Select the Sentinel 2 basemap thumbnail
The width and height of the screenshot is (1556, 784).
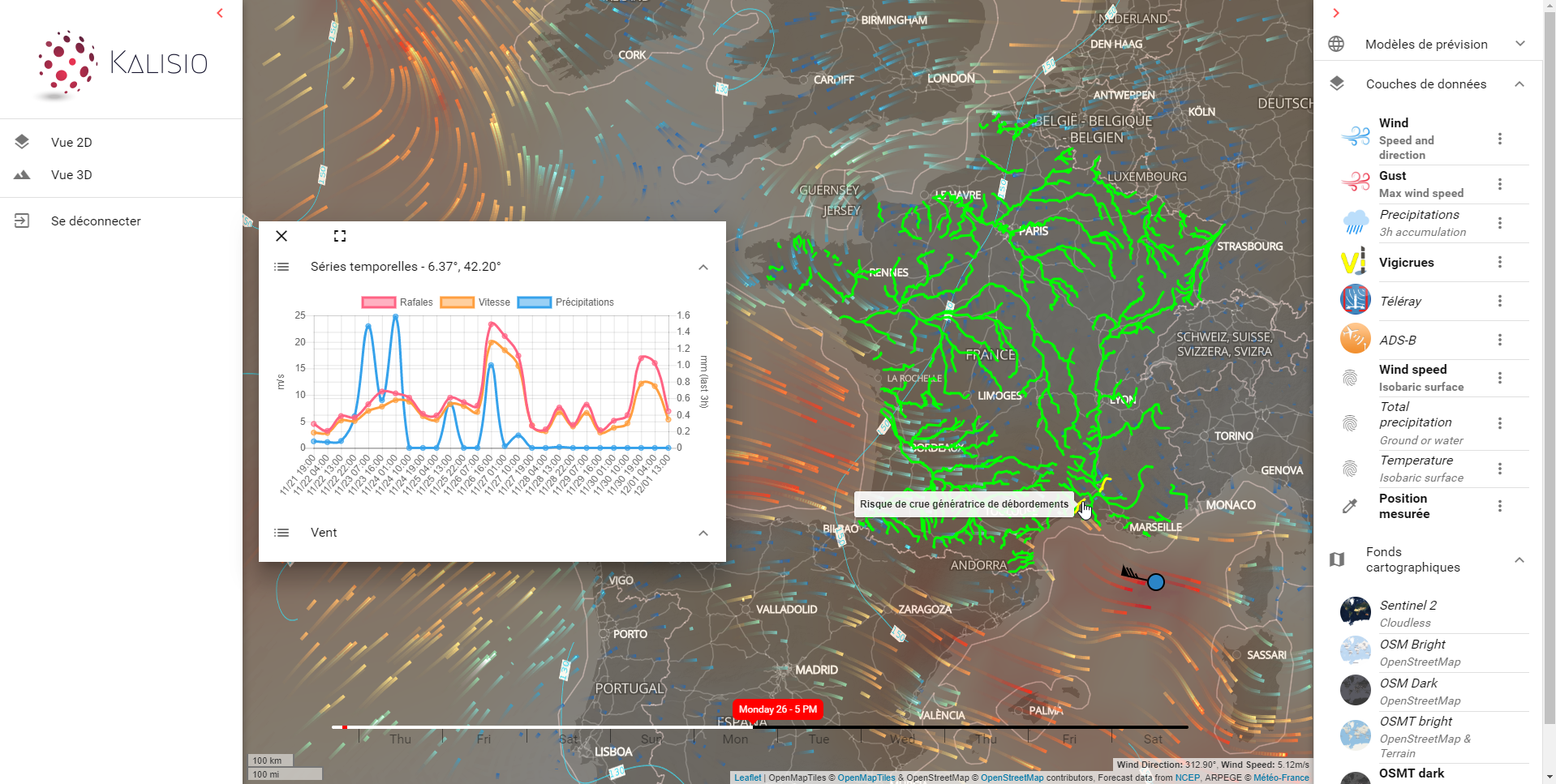(1355, 611)
